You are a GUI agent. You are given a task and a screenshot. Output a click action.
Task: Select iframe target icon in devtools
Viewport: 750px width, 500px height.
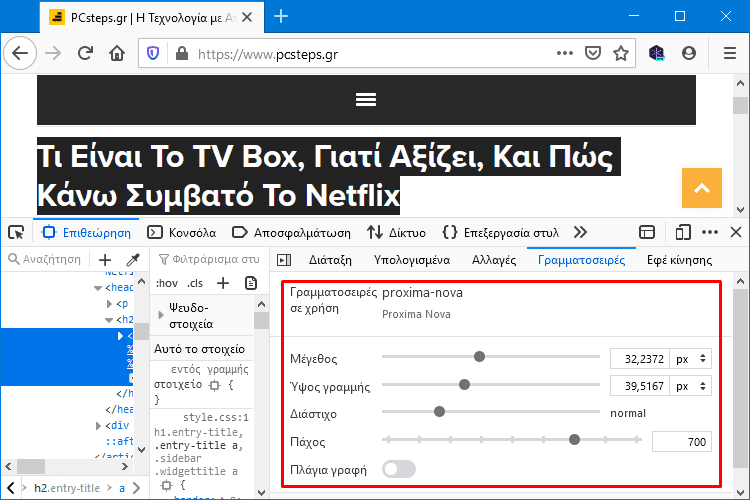pyautogui.click(x=647, y=233)
